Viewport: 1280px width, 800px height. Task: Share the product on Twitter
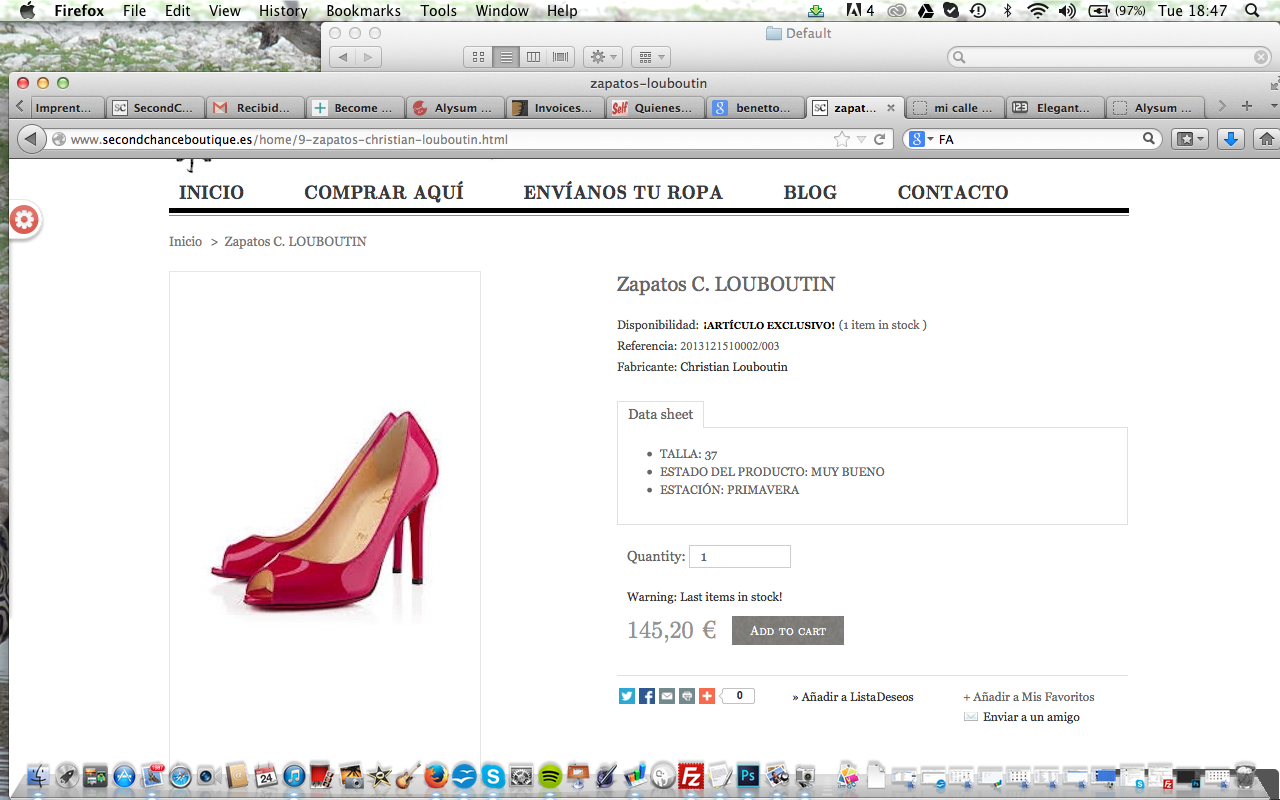tap(627, 696)
